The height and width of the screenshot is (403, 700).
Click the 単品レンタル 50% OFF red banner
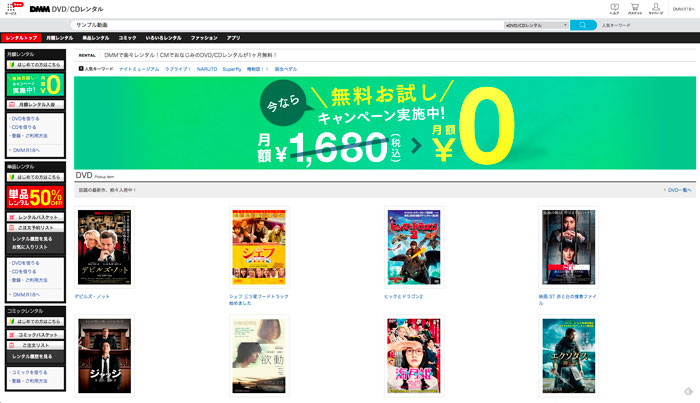(x=35, y=197)
